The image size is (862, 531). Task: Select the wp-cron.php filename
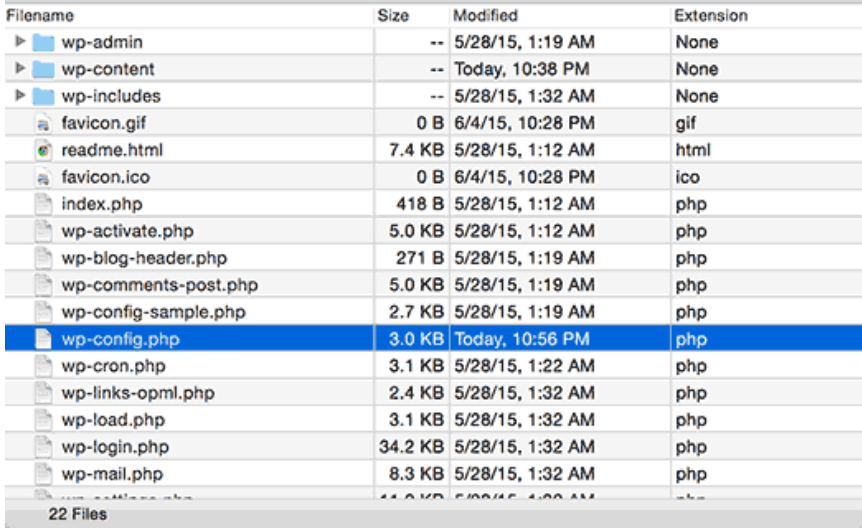pos(113,366)
